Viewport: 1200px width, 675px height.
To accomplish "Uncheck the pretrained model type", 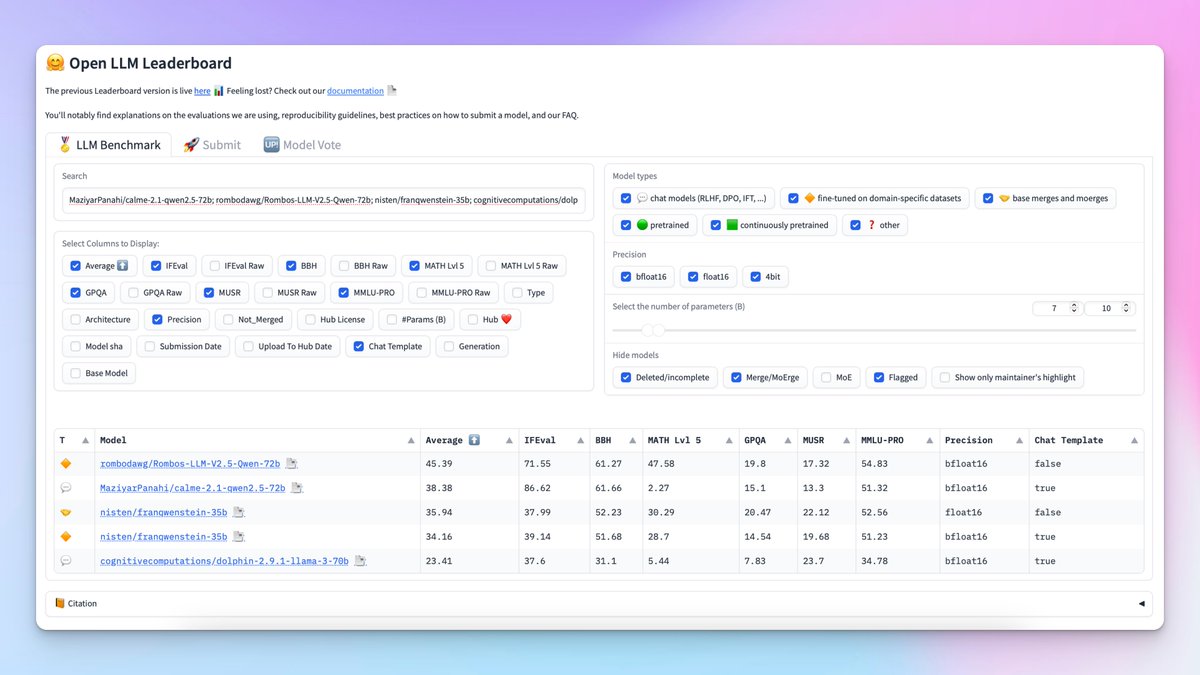I will pyautogui.click(x=626, y=225).
